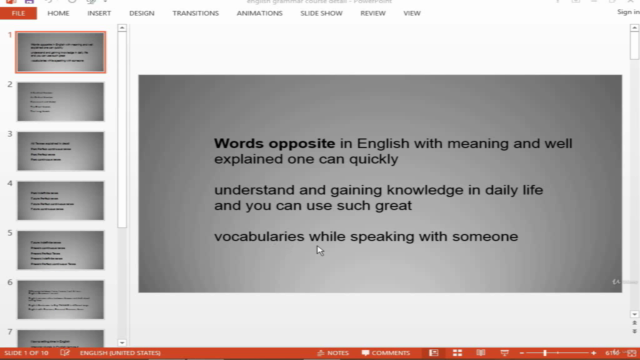Select slide 6 thumbnail

pyautogui.click(x=60, y=300)
